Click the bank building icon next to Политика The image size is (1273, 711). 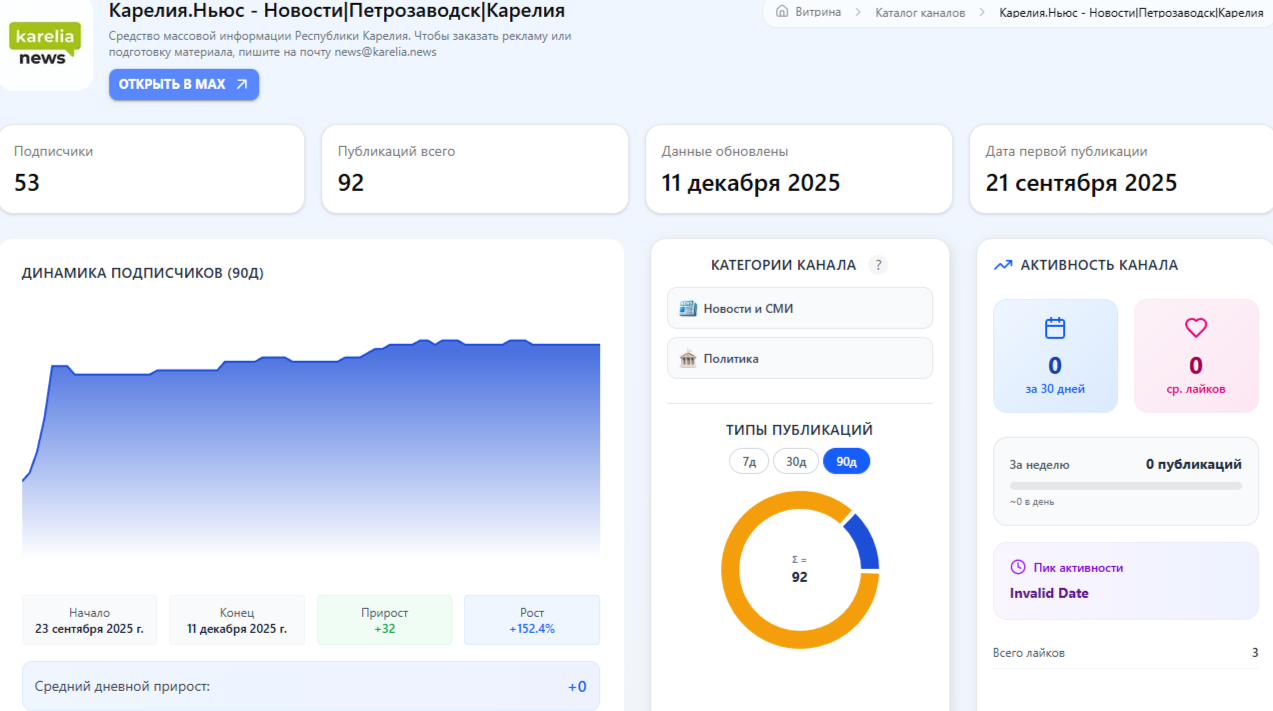(x=687, y=359)
